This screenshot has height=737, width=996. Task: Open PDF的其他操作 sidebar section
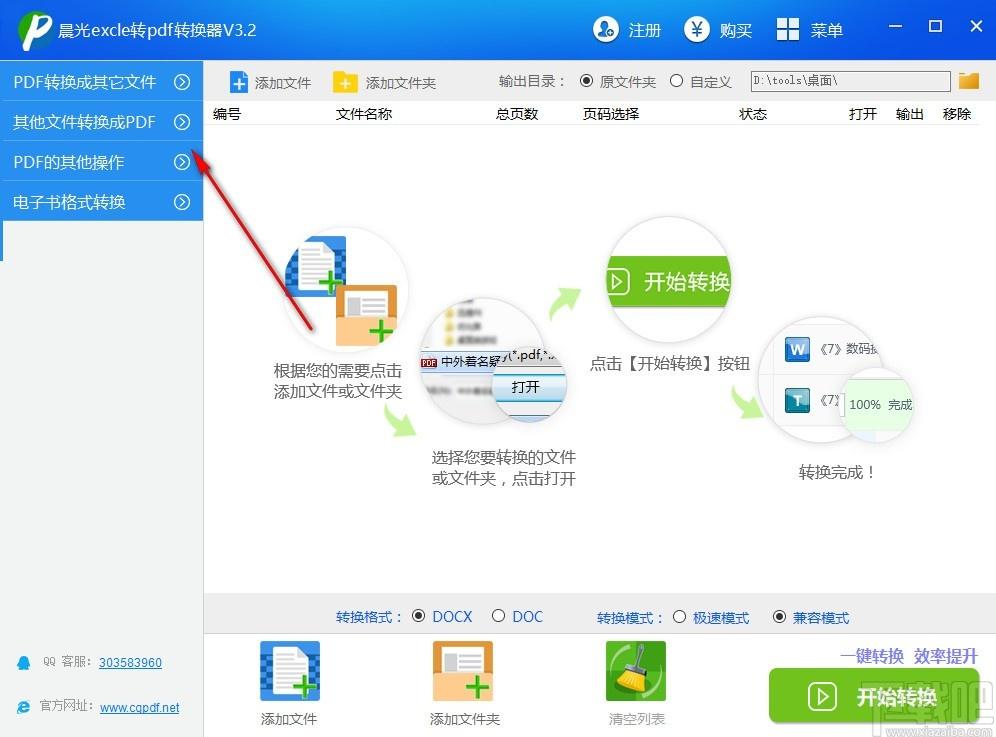click(102, 161)
